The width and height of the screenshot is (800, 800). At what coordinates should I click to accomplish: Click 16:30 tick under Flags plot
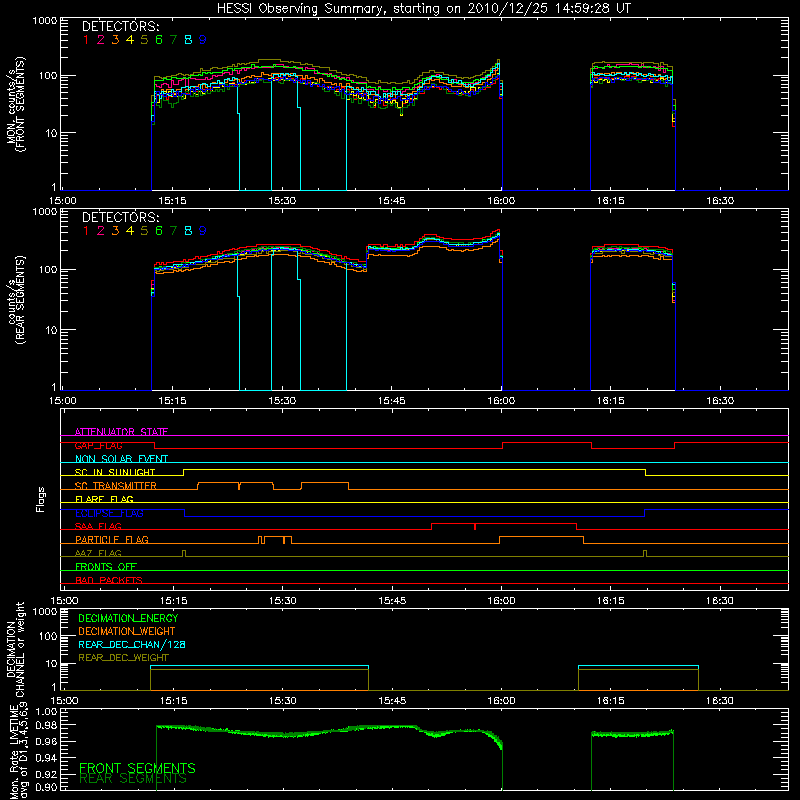pyautogui.click(x=720, y=601)
